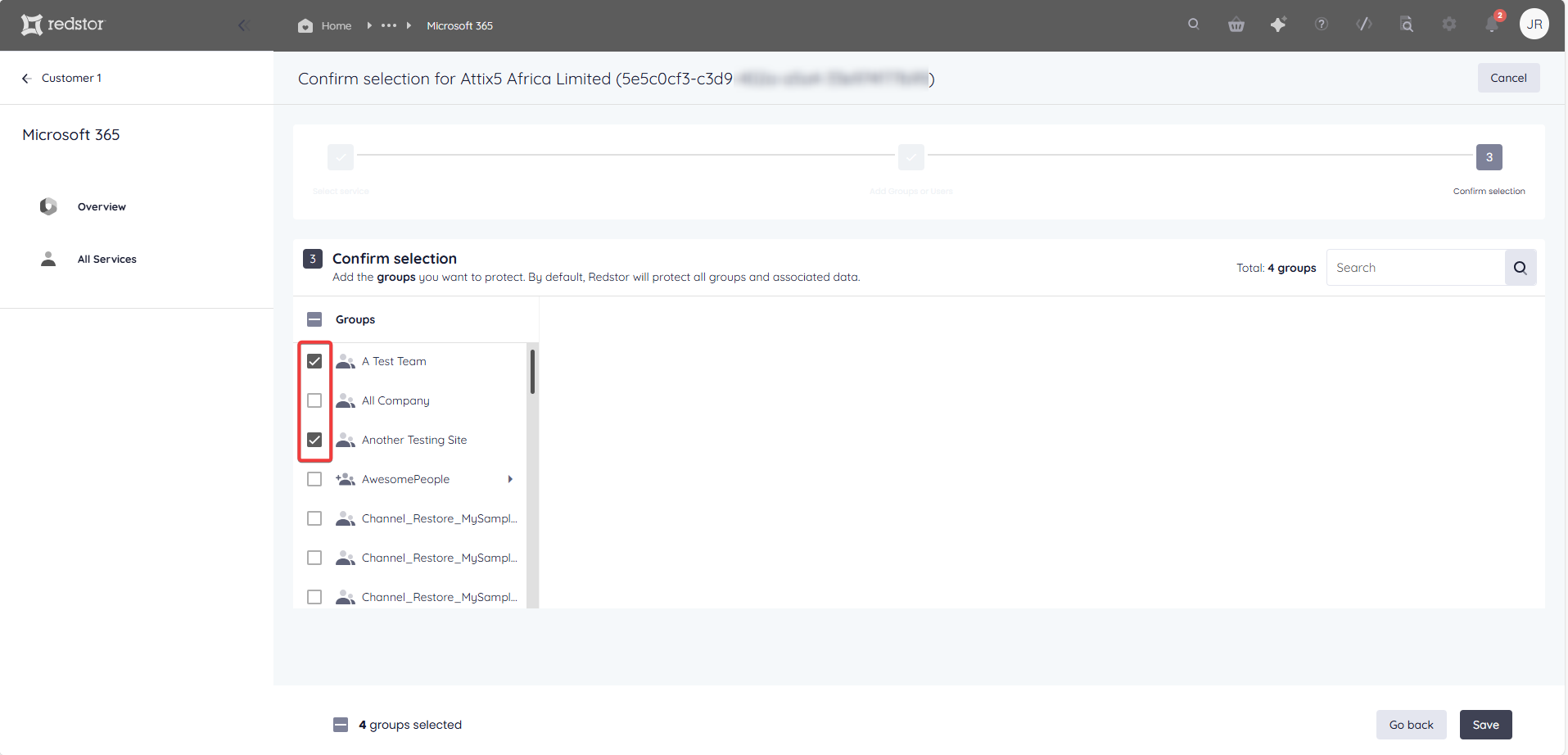1568x755 pixels.
Task: Click the AwesomePeople group icon
Action: click(x=346, y=479)
